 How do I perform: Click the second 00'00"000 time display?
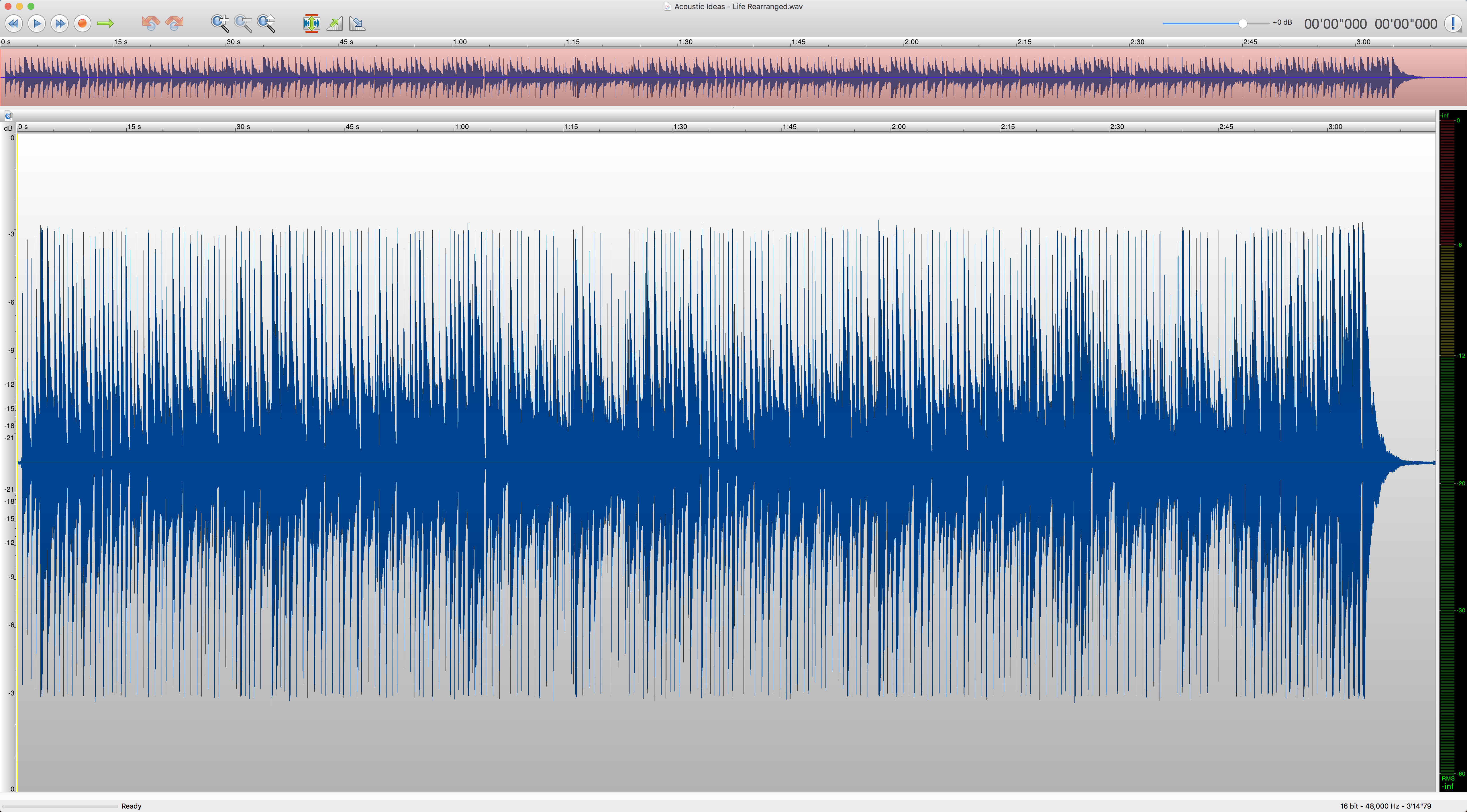(x=1405, y=24)
